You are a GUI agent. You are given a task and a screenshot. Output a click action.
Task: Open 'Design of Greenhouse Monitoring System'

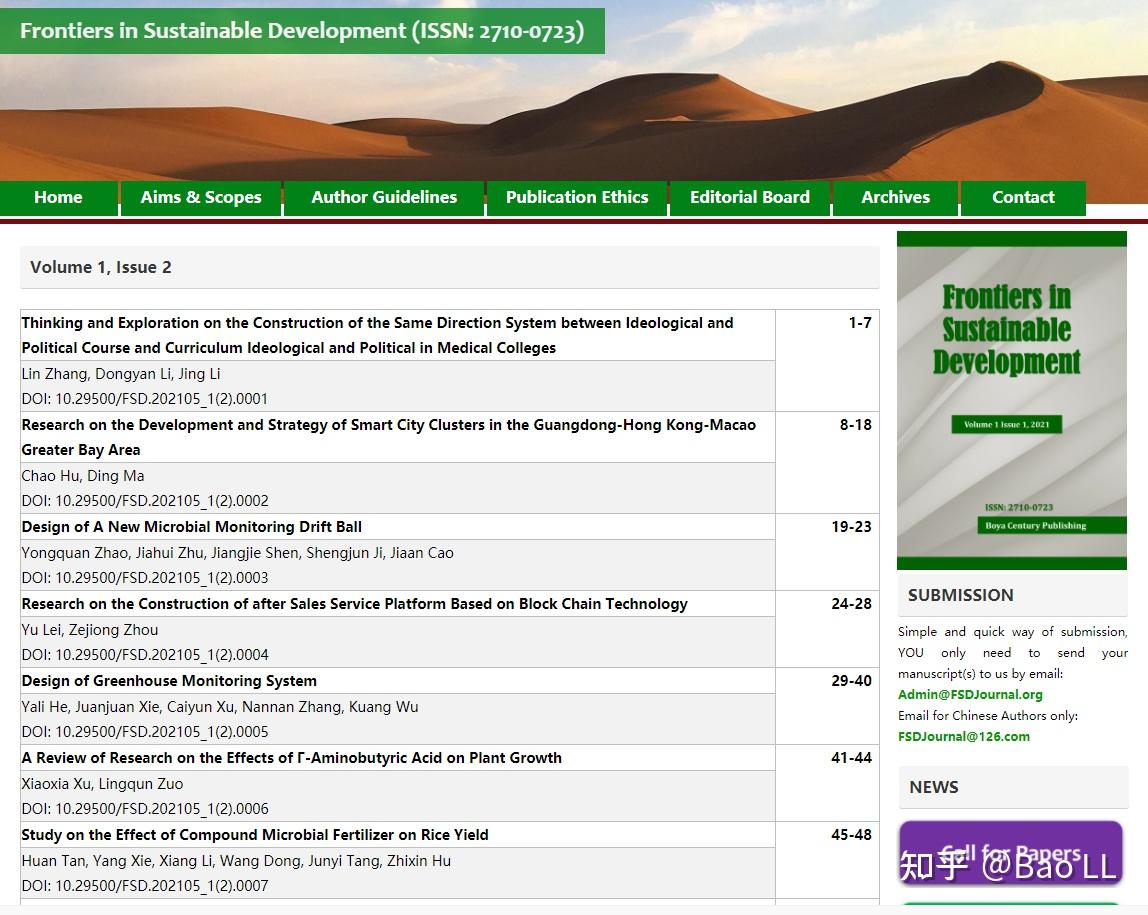click(x=170, y=680)
